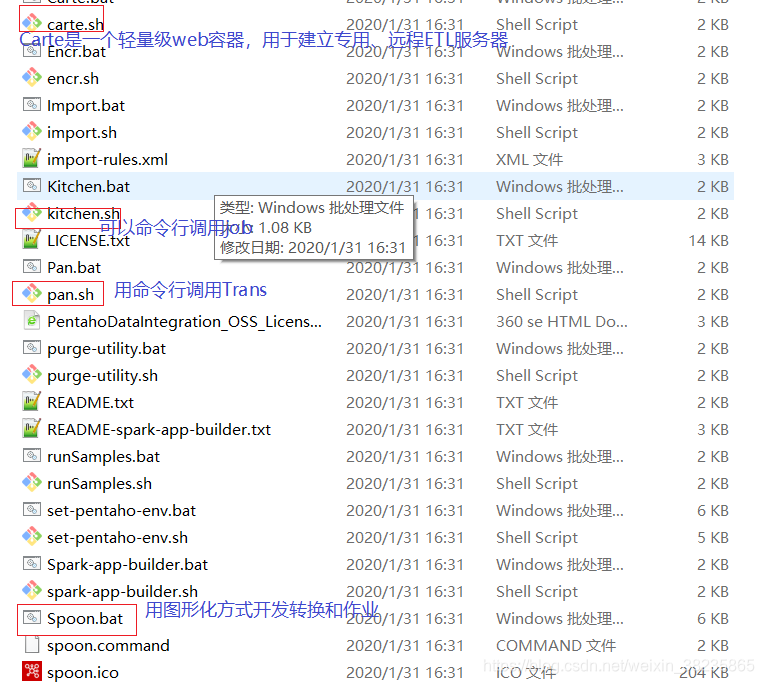Click the spark-app-builder.sh file icon
This screenshot has width=764, height=684.
pyautogui.click(x=32, y=590)
